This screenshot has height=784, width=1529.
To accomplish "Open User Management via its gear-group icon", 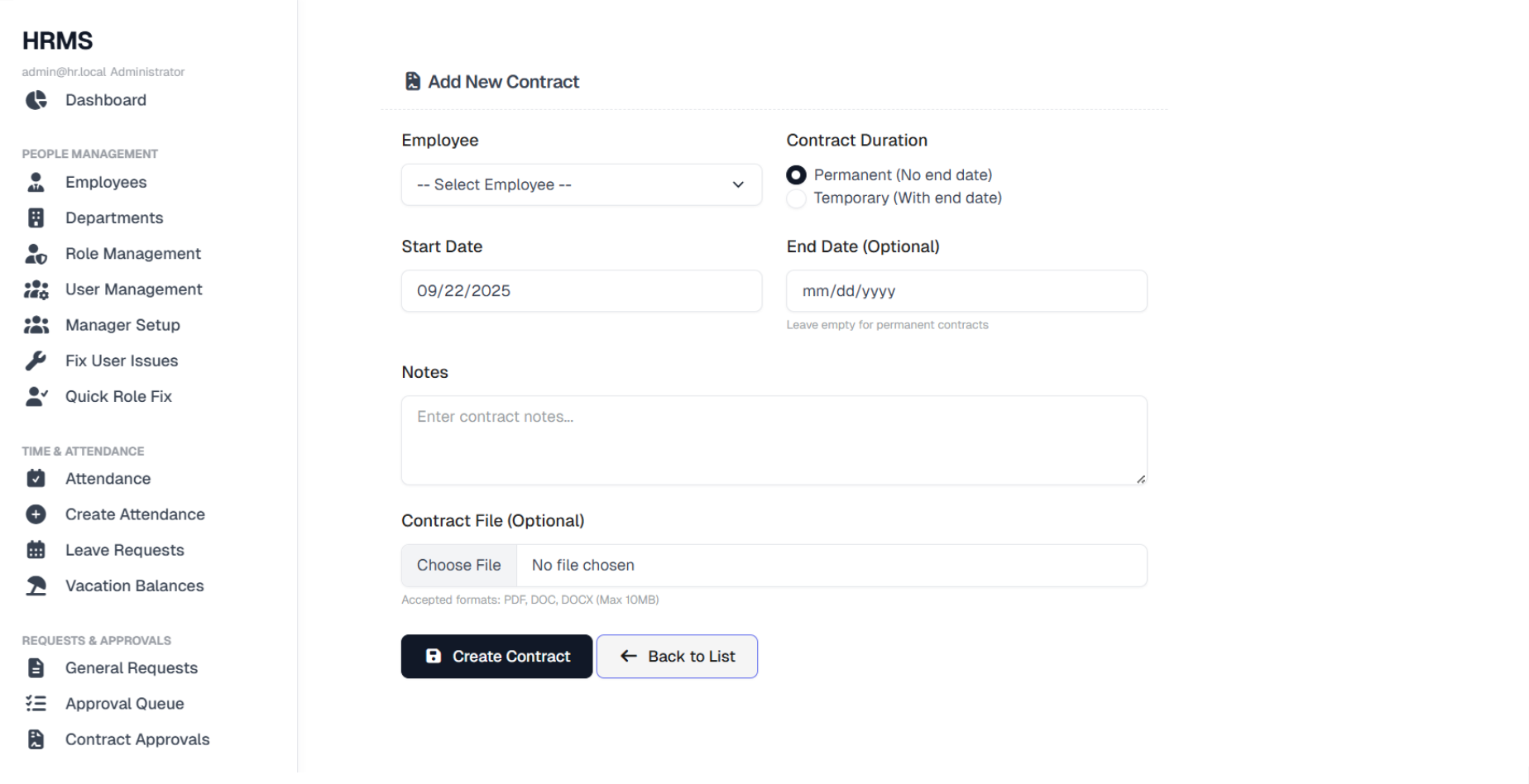I will click(x=35, y=289).
